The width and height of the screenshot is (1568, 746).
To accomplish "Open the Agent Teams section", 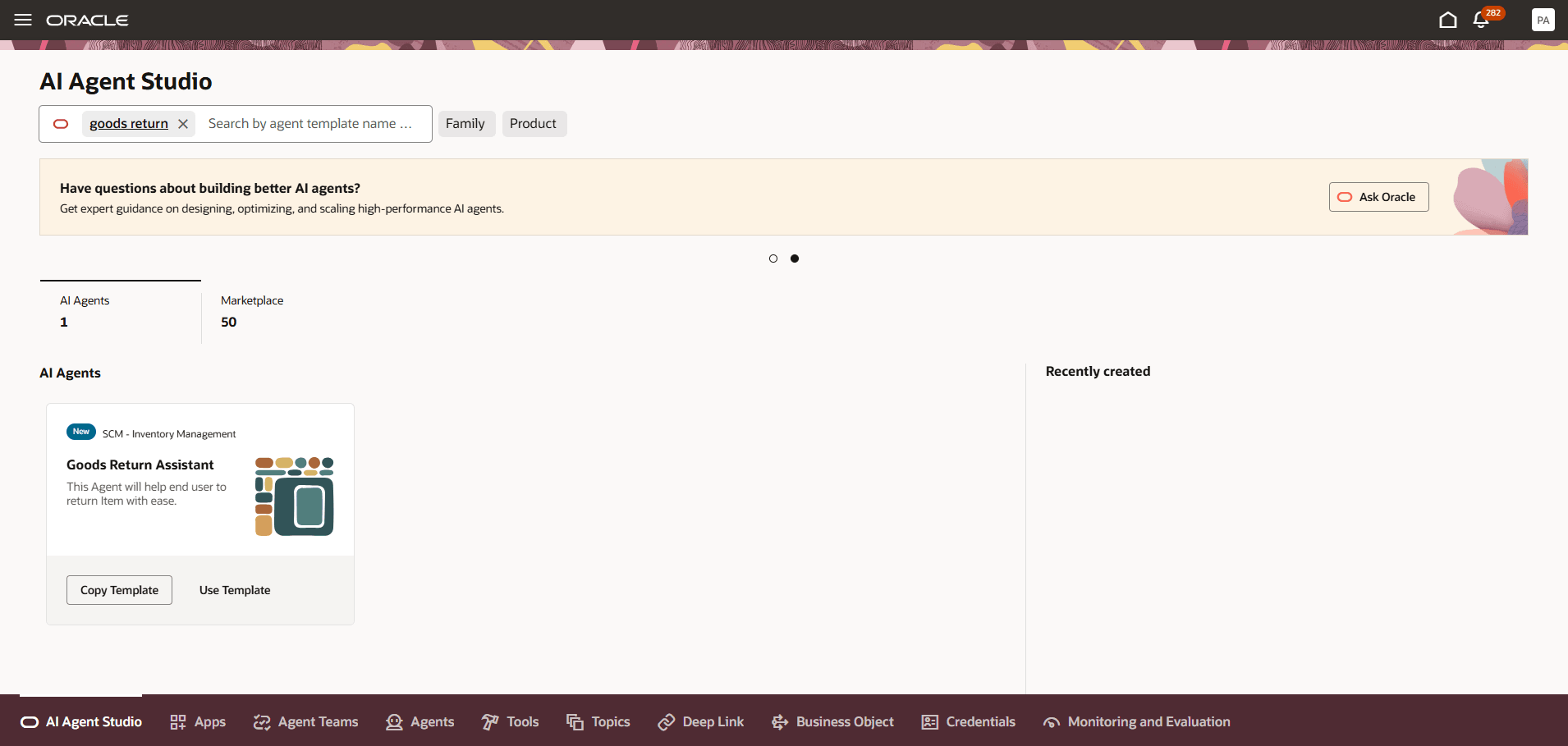I will 306,721.
